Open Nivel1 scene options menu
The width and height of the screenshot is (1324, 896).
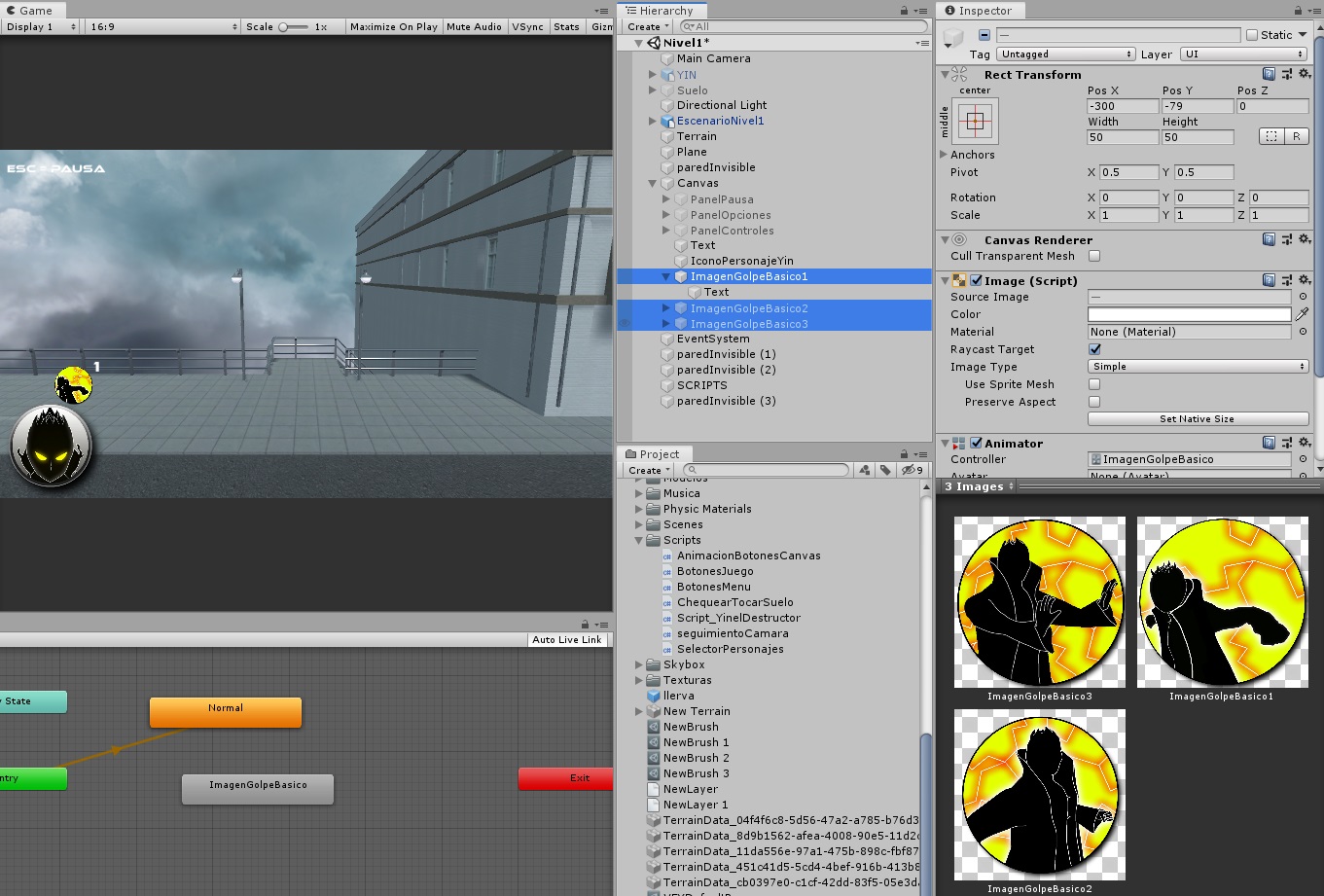pos(922,43)
